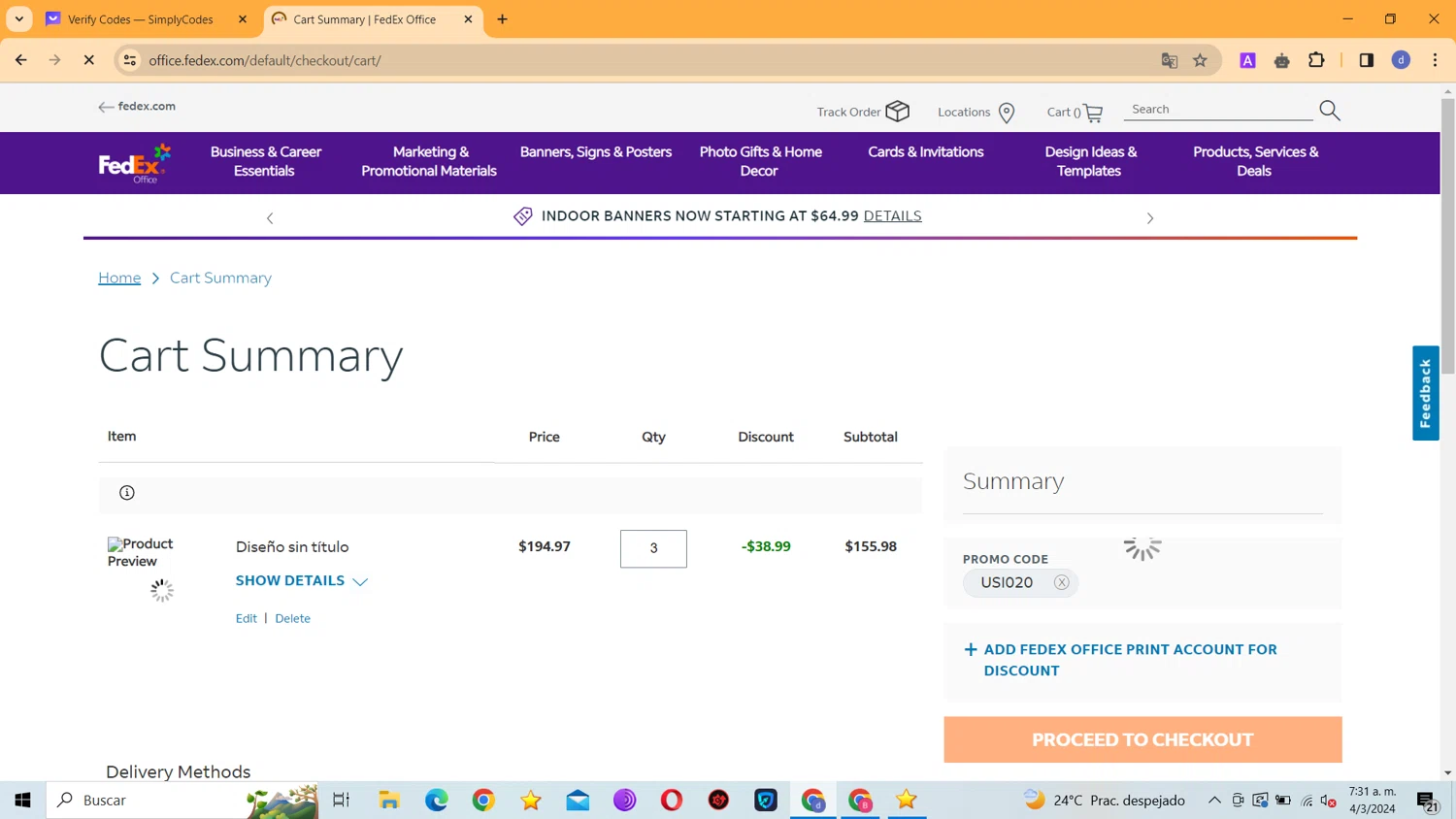Show hidden system tray icons

pyautogui.click(x=1214, y=801)
